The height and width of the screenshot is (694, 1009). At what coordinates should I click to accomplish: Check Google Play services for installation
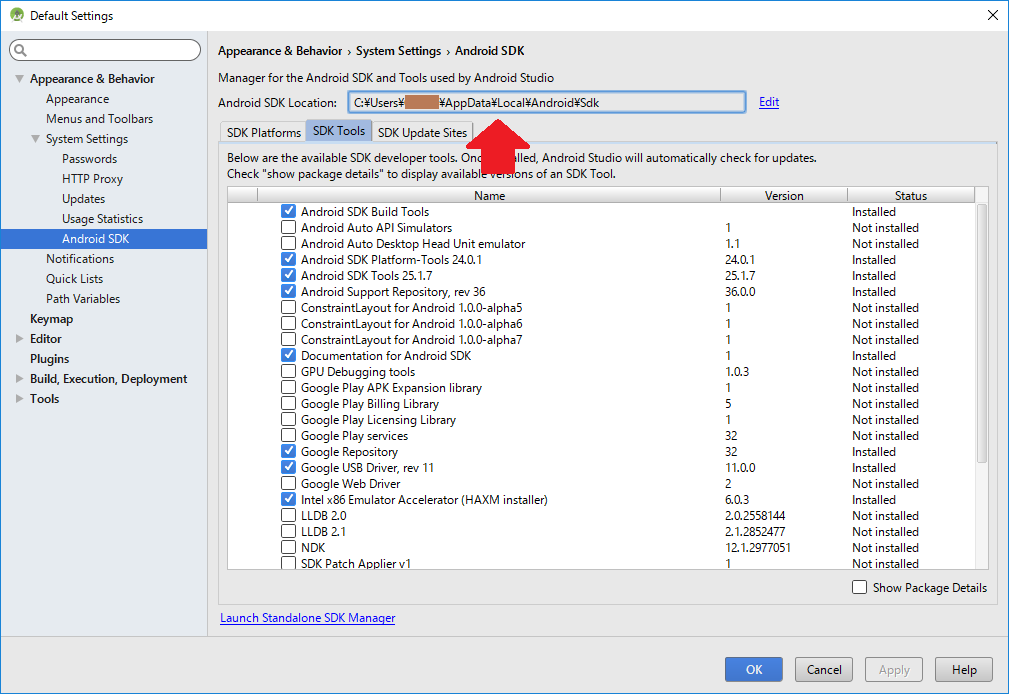(289, 435)
